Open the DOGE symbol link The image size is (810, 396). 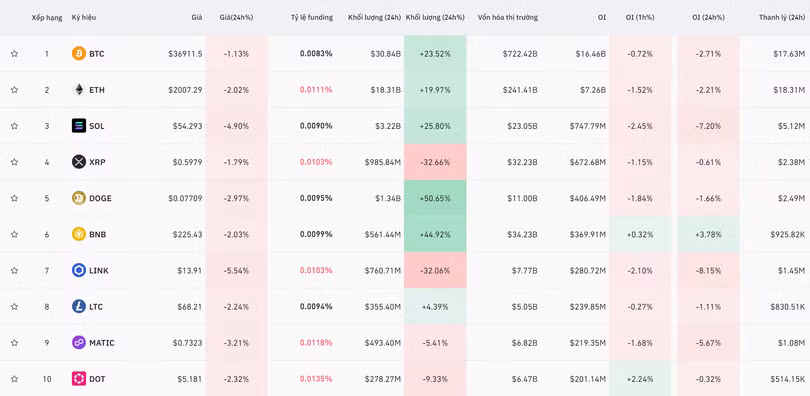click(100, 198)
